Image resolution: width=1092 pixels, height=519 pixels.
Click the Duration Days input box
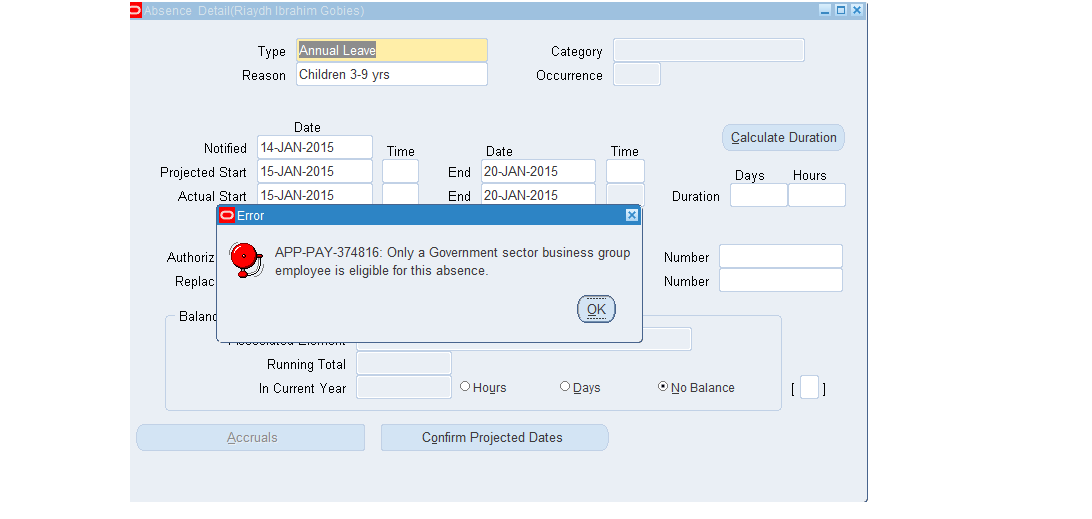click(758, 195)
